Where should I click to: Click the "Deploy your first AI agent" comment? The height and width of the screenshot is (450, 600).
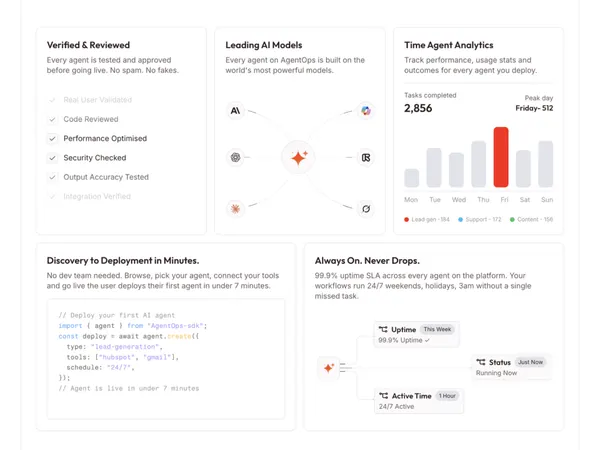[x=116, y=315]
